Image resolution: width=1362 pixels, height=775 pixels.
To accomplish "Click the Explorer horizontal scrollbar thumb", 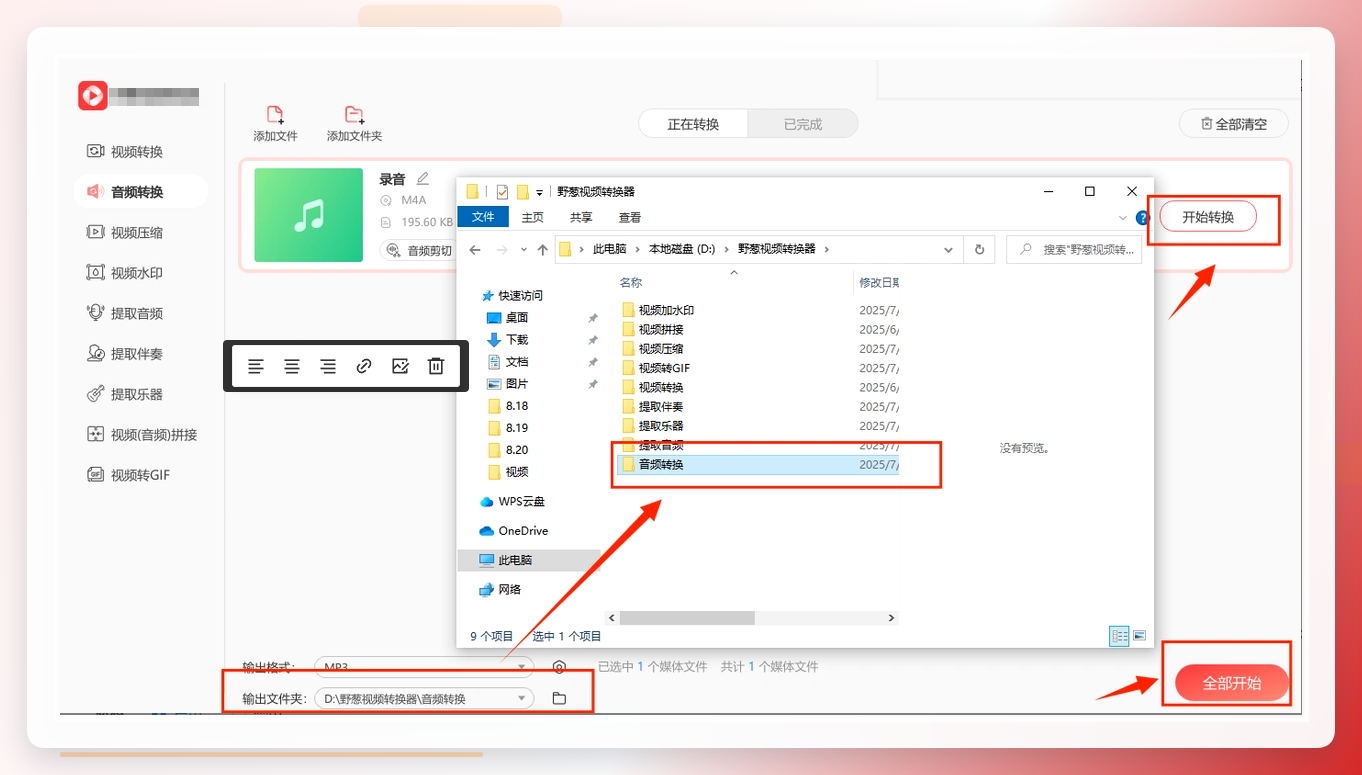I will [685, 618].
